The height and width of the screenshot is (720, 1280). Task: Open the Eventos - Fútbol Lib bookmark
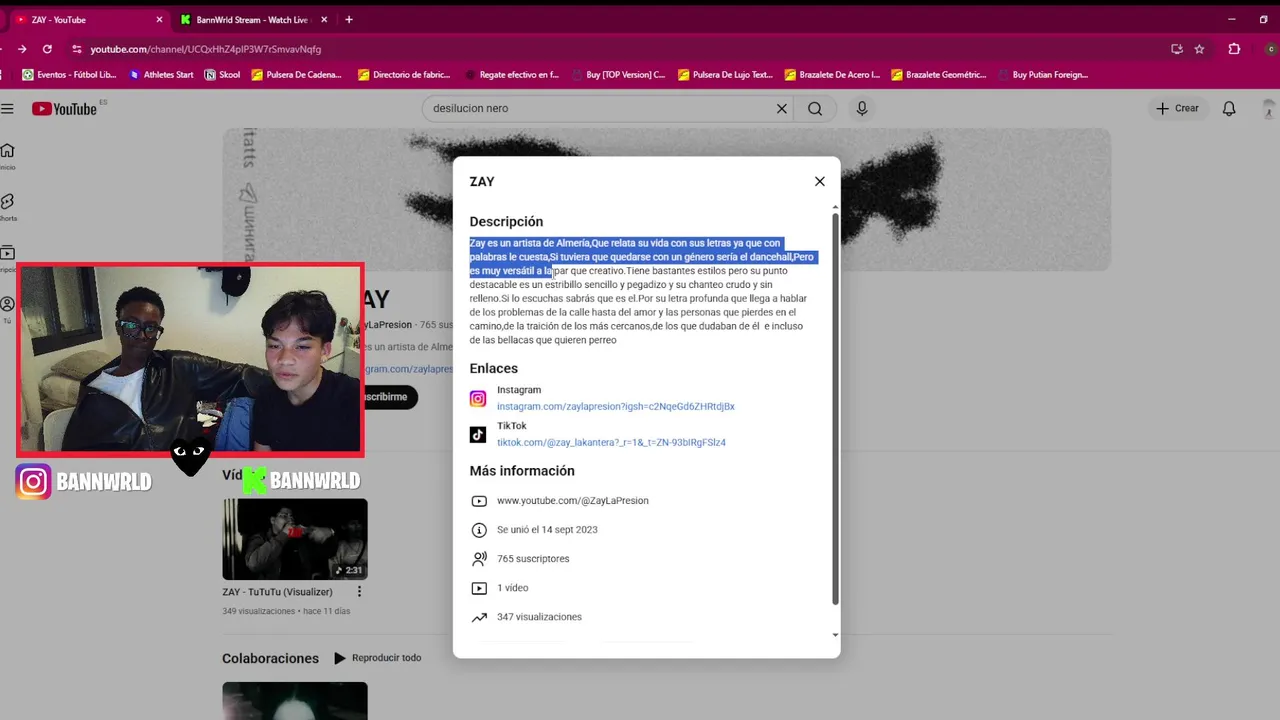[x=69, y=75]
